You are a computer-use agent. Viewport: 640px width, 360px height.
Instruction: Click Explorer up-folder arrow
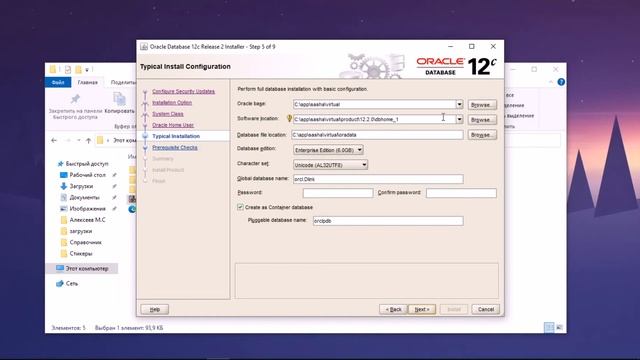[88, 140]
